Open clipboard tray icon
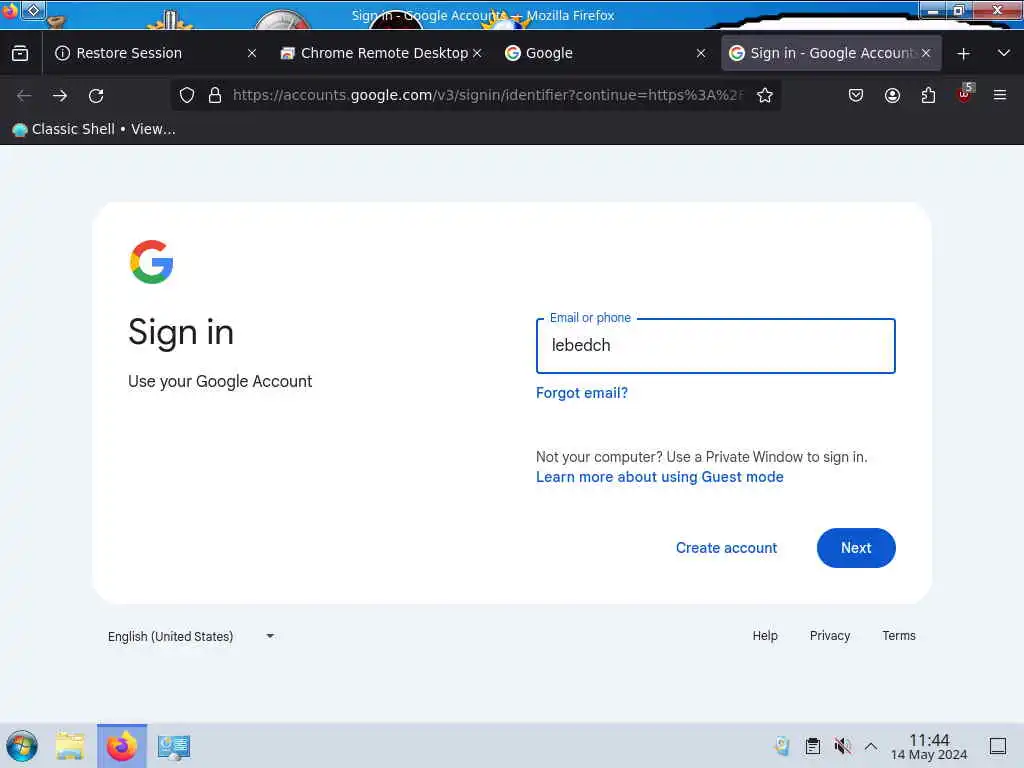 pyautogui.click(x=812, y=746)
